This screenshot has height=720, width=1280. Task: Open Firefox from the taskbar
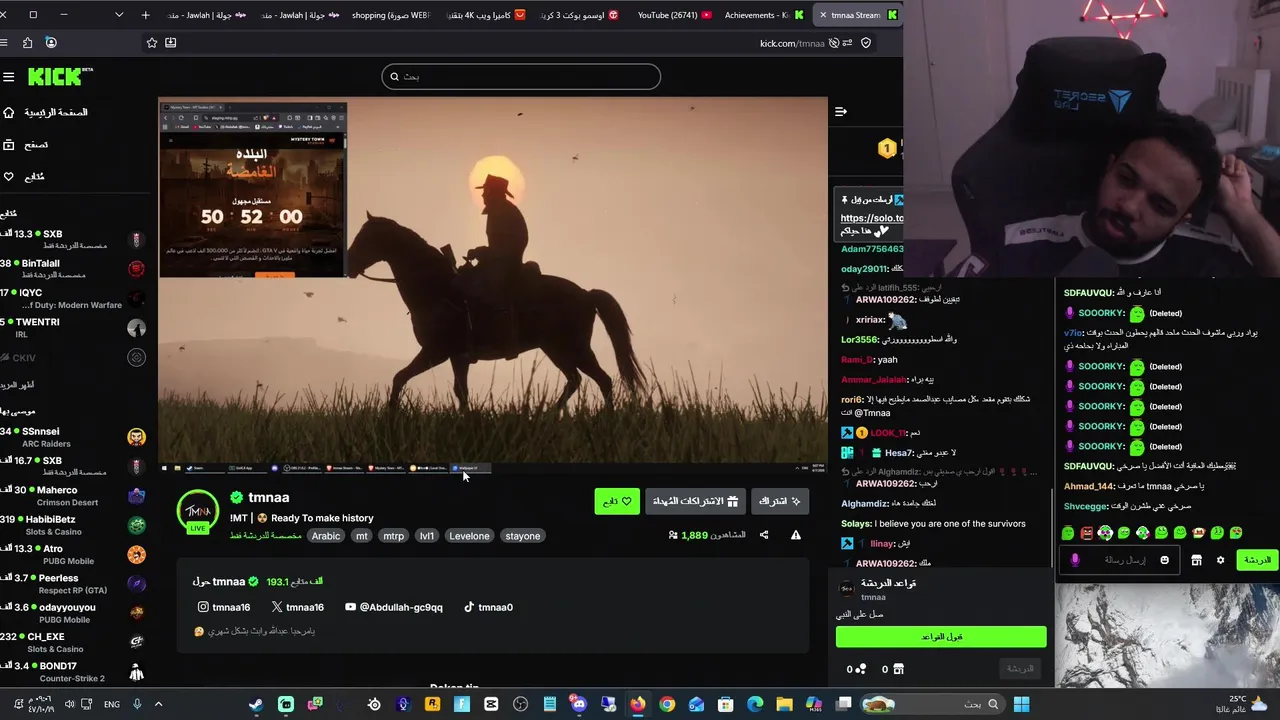(637, 704)
